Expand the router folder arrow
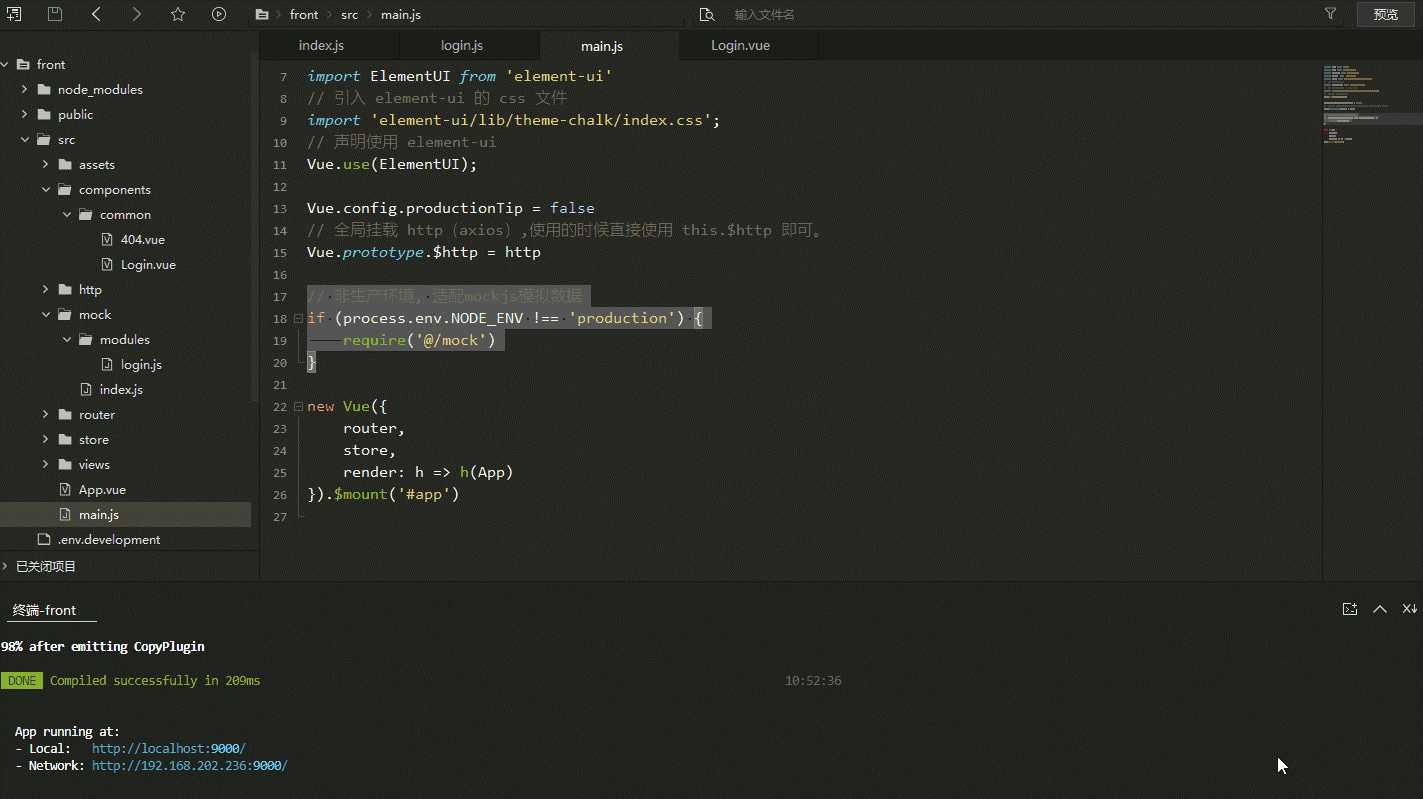The image size is (1423, 799). point(45,414)
